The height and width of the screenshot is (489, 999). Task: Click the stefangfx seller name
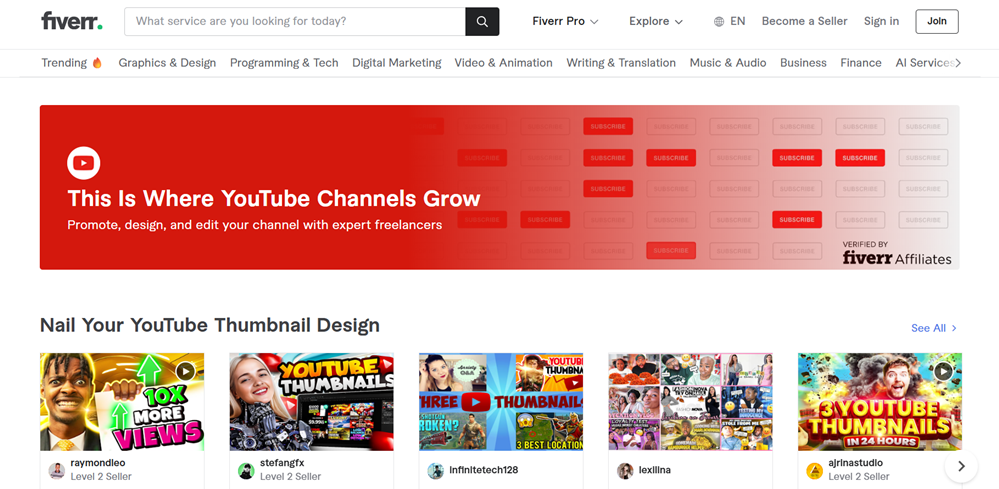click(x=282, y=463)
